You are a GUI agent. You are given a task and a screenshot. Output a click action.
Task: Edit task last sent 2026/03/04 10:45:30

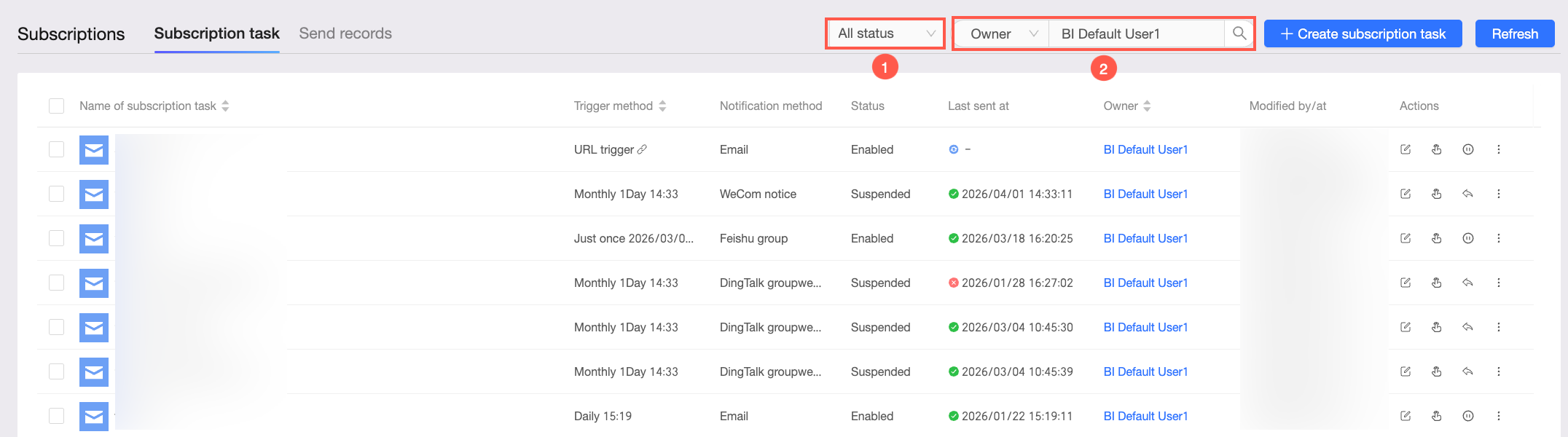click(x=1406, y=327)
